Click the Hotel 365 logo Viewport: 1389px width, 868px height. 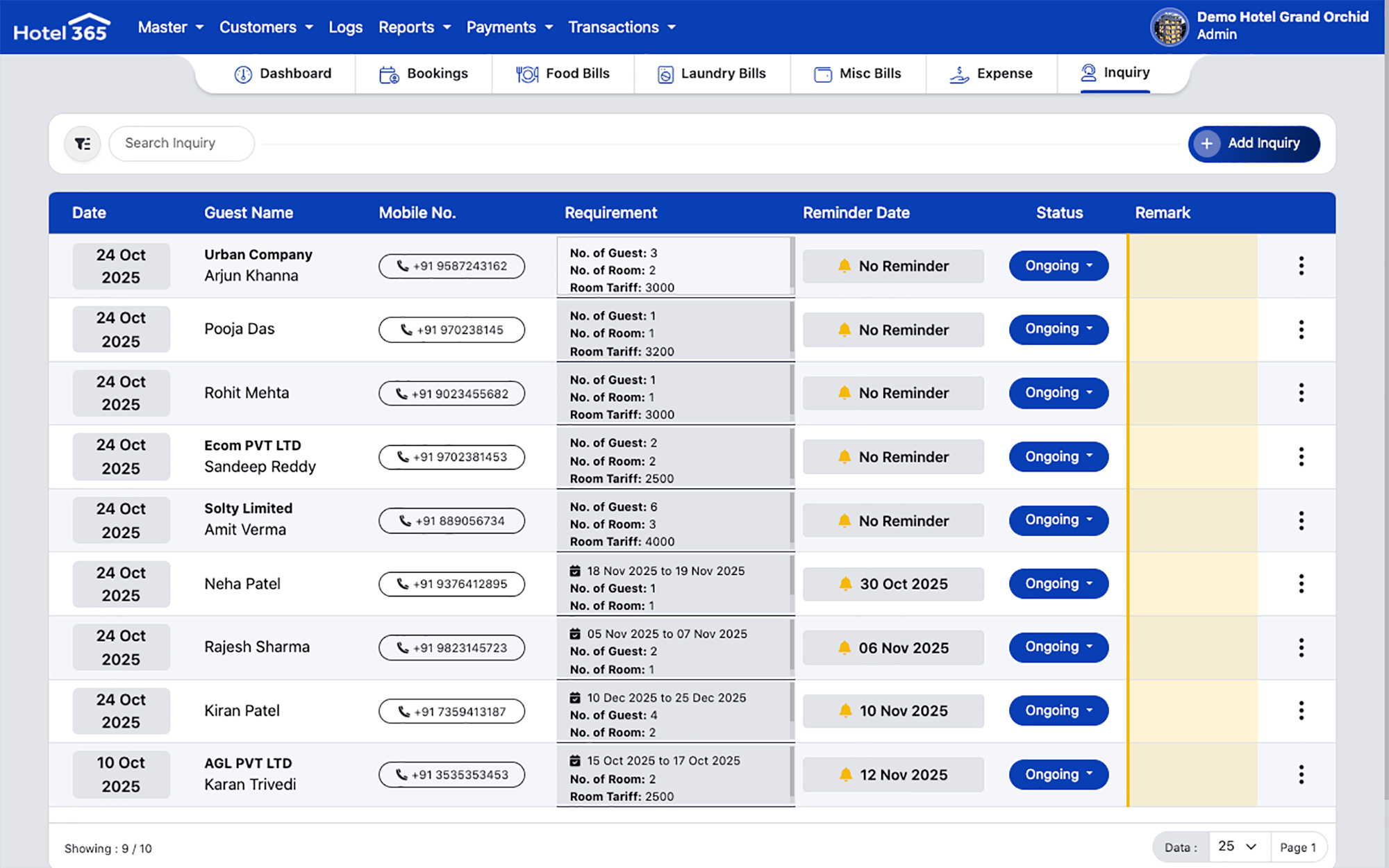click(x=62, y=28)
